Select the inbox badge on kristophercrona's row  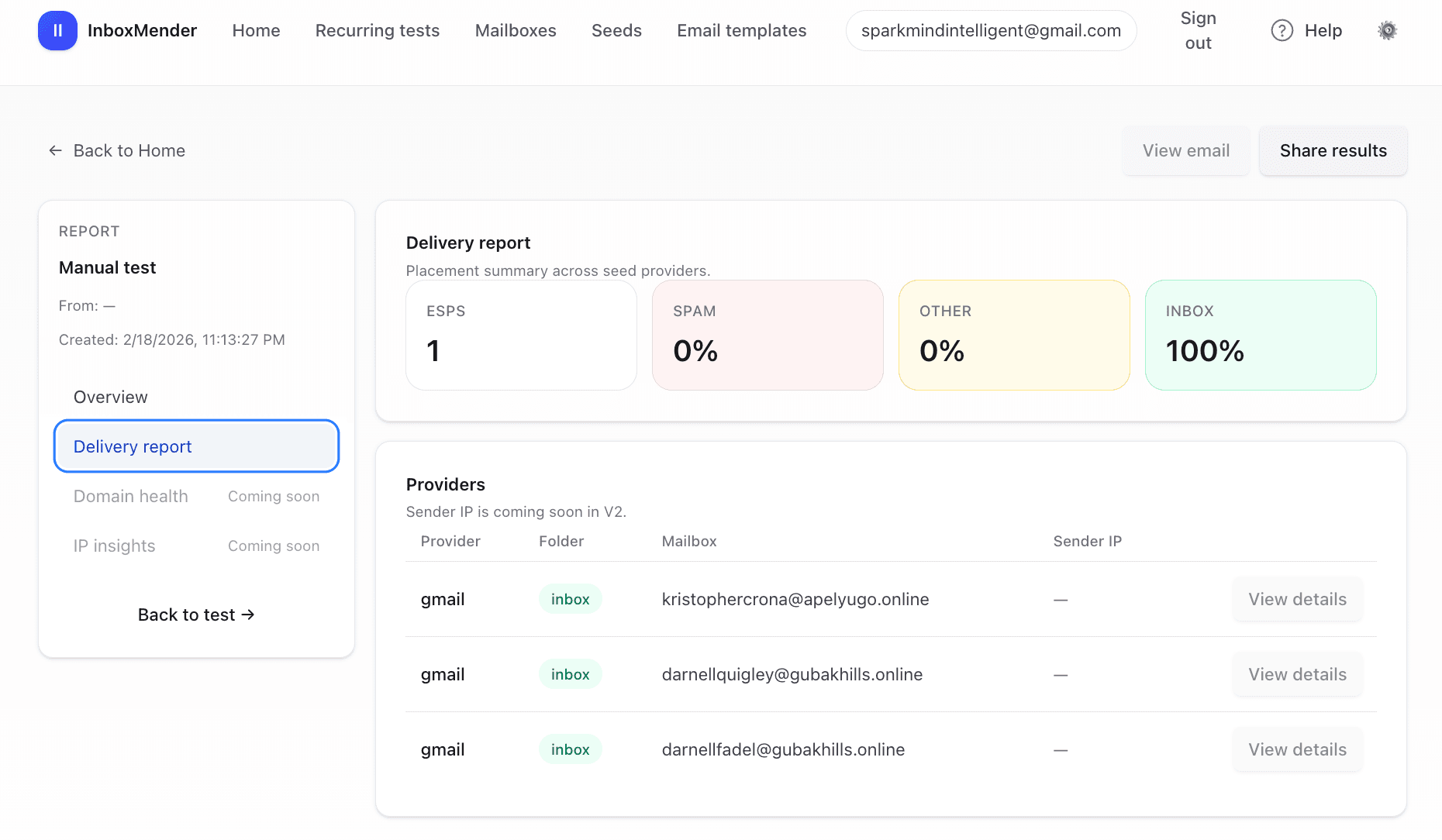point(570,598)
